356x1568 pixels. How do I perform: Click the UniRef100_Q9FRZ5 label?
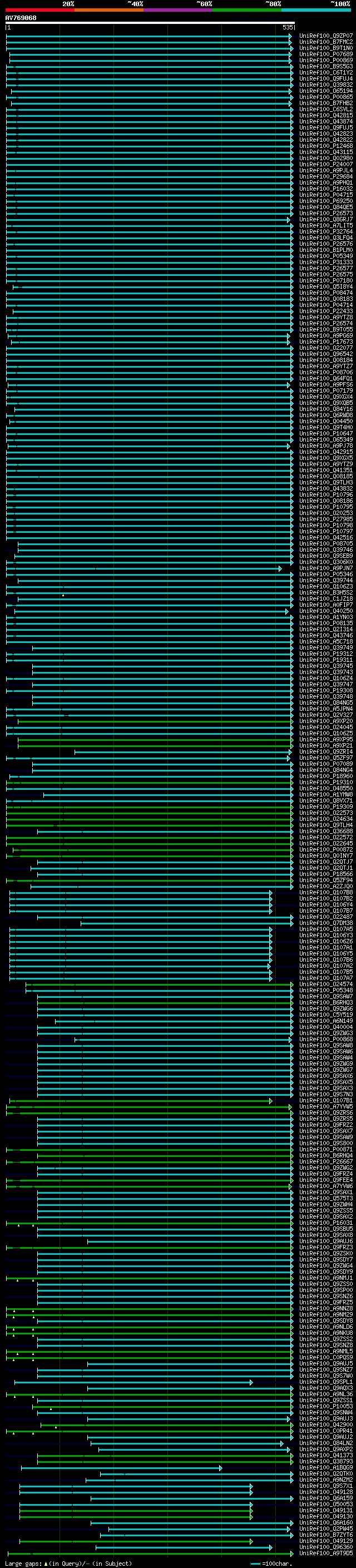[325, 1302]
